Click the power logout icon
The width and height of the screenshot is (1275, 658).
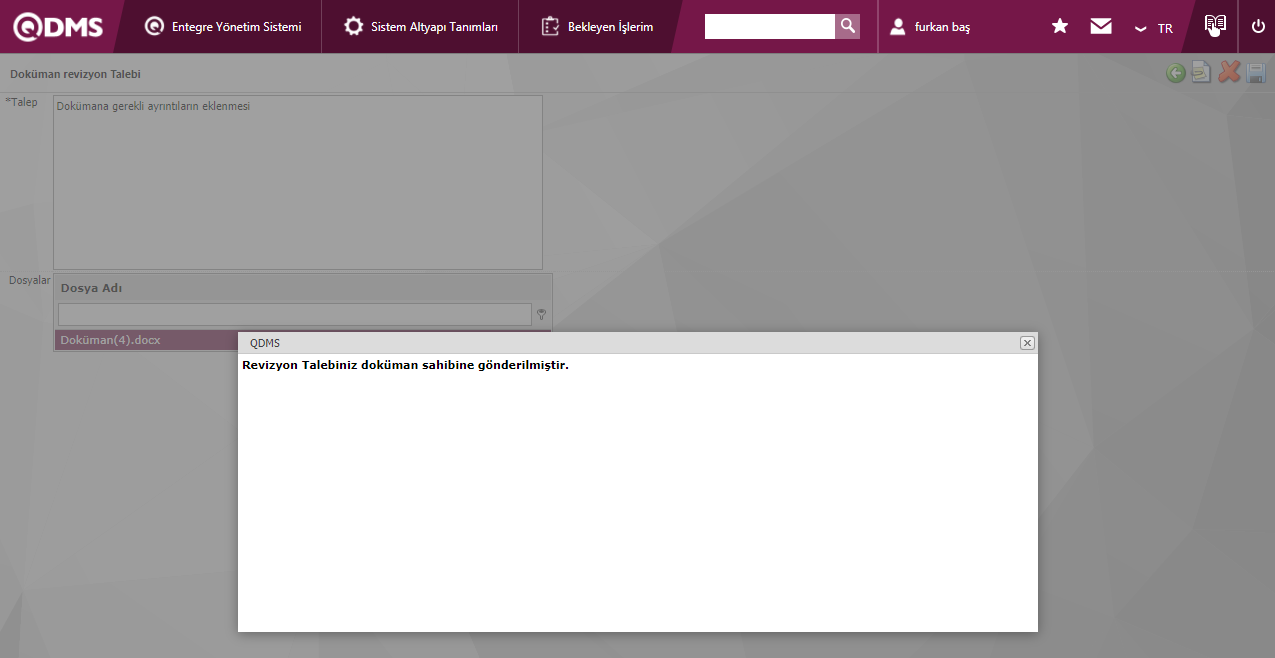click(x=1258, y=27)
